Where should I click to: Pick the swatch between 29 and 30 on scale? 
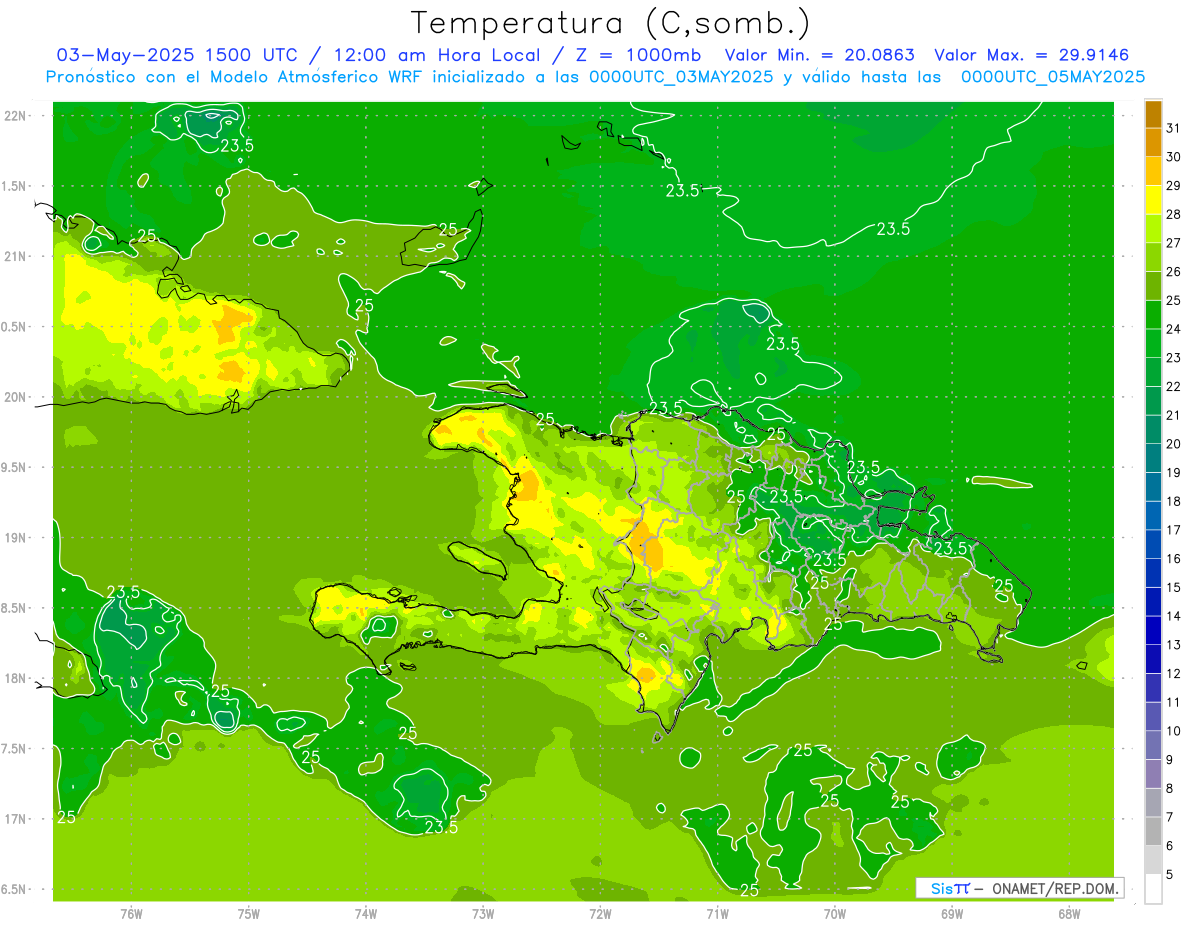tap(1153, 171)
